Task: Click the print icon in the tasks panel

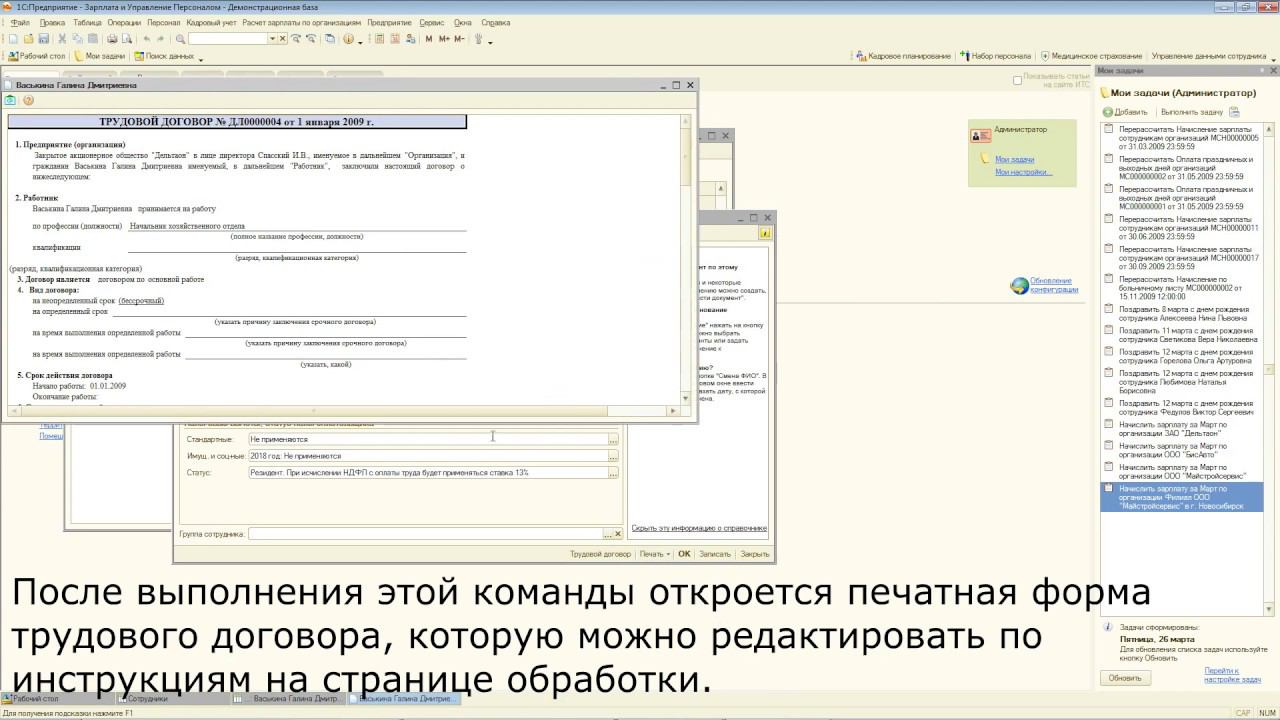Action: point(1234,112)
